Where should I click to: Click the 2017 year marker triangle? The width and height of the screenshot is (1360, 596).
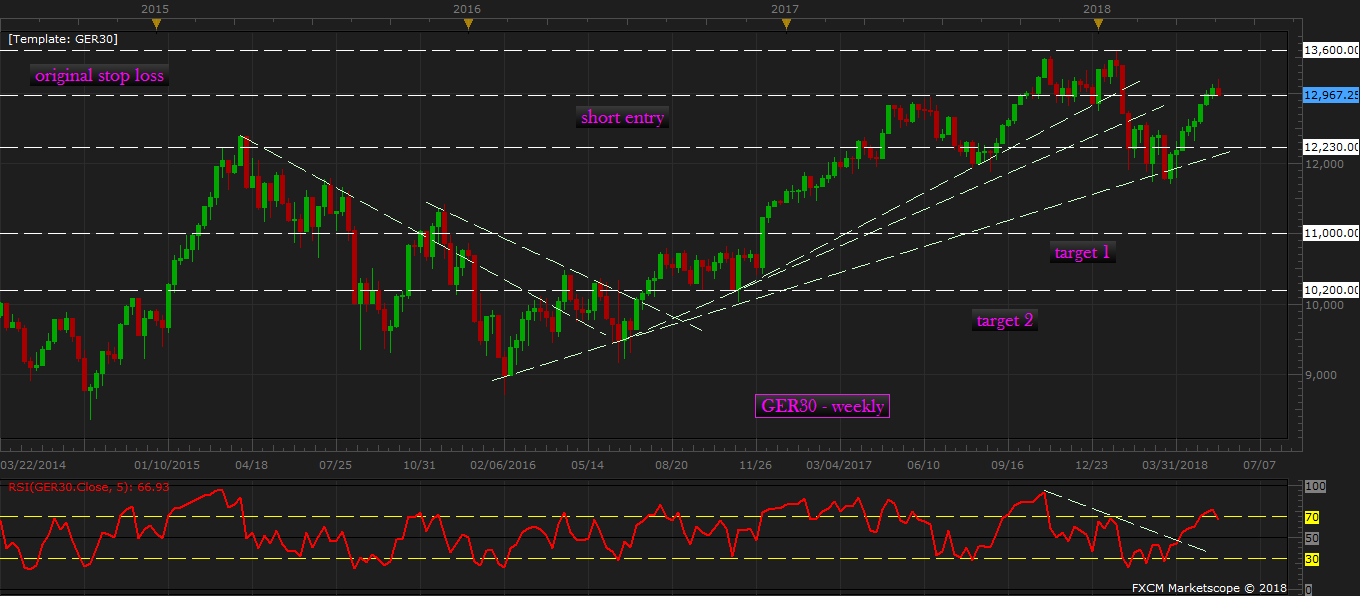[785, 23]
